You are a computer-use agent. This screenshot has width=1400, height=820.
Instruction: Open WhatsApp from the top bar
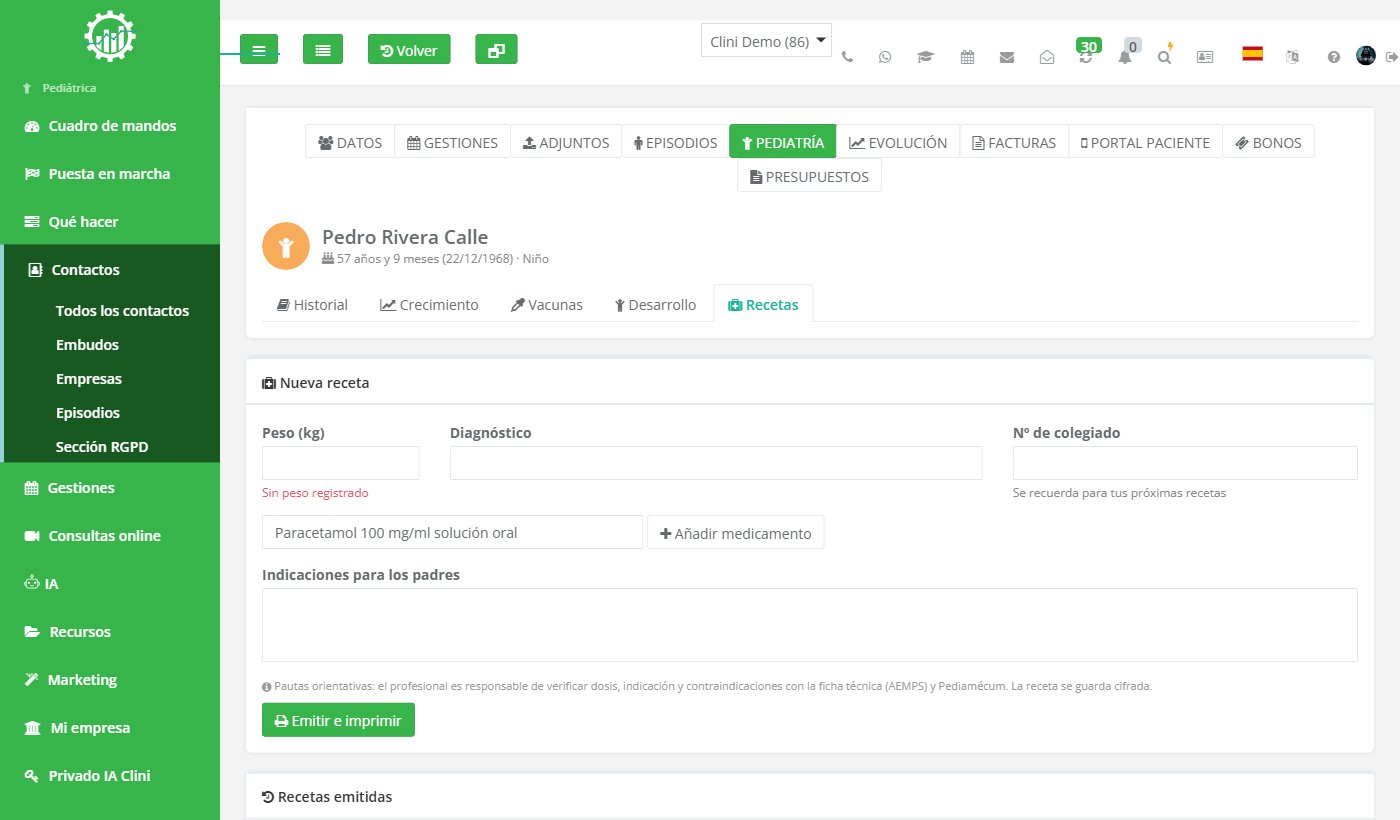[885, 57]
